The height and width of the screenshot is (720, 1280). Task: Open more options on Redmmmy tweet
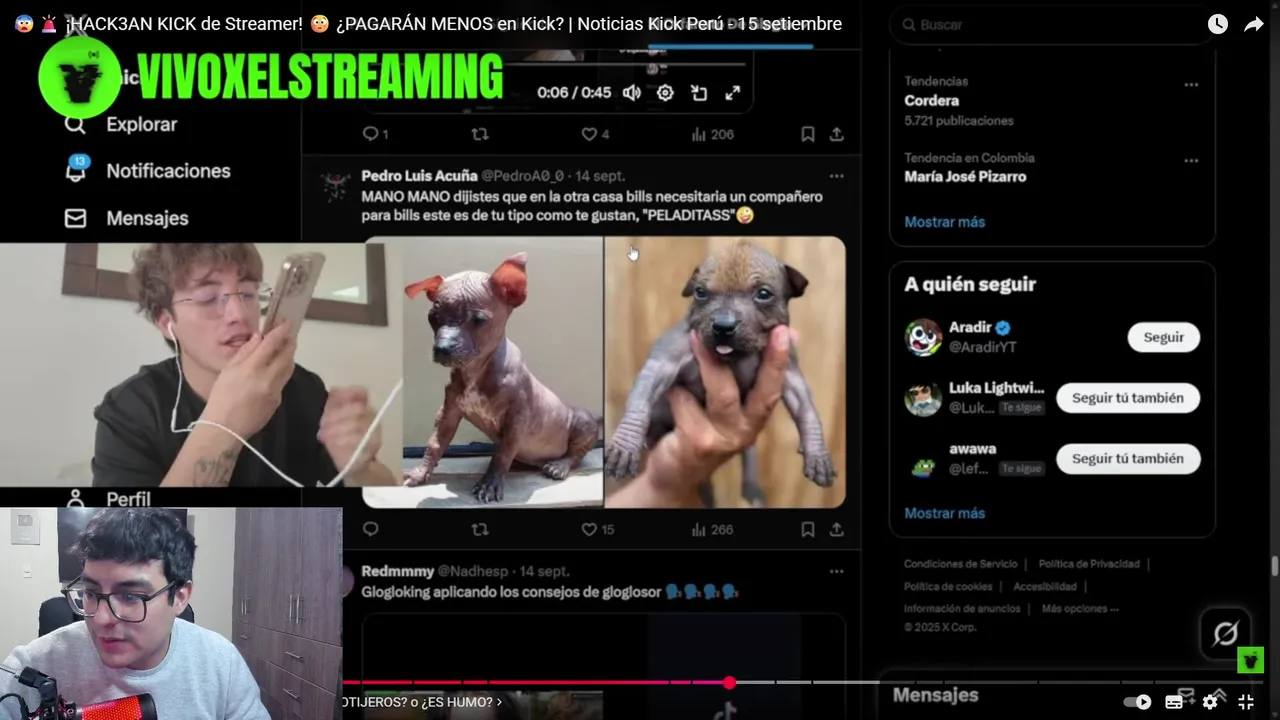point(836,571)
